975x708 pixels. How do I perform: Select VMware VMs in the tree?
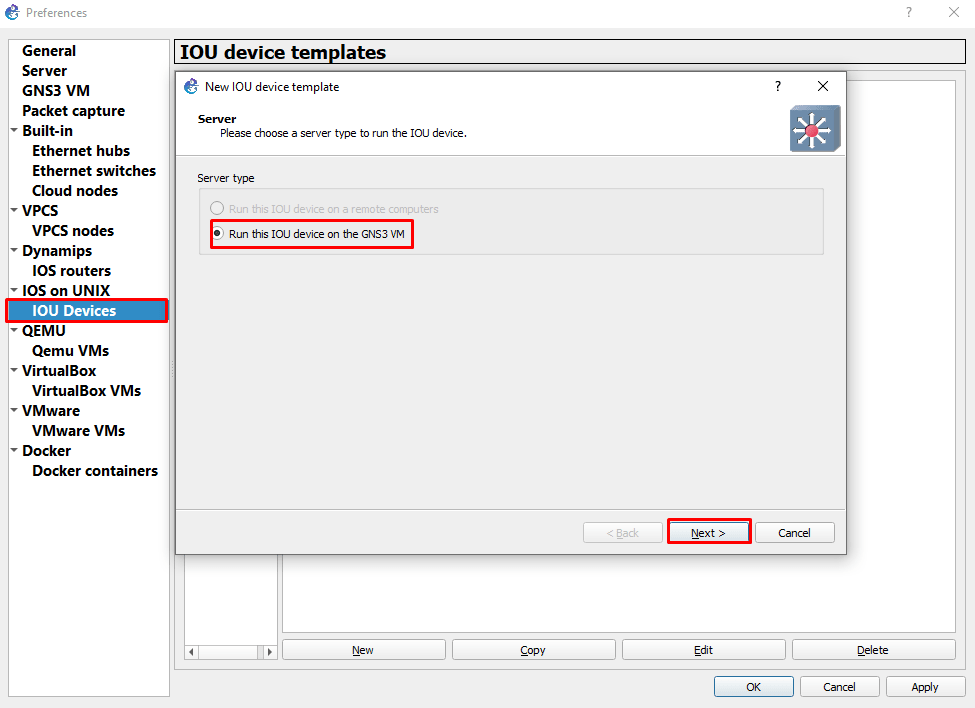(78, 431)
